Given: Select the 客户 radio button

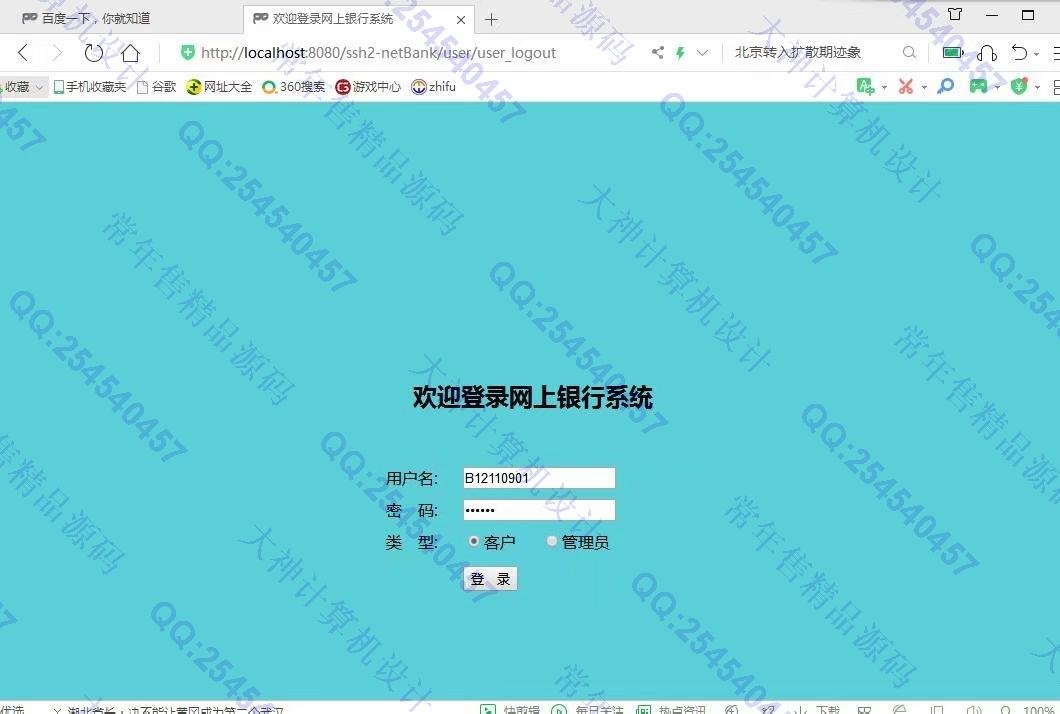Looking at the screenshot, I should click(473, 541).
